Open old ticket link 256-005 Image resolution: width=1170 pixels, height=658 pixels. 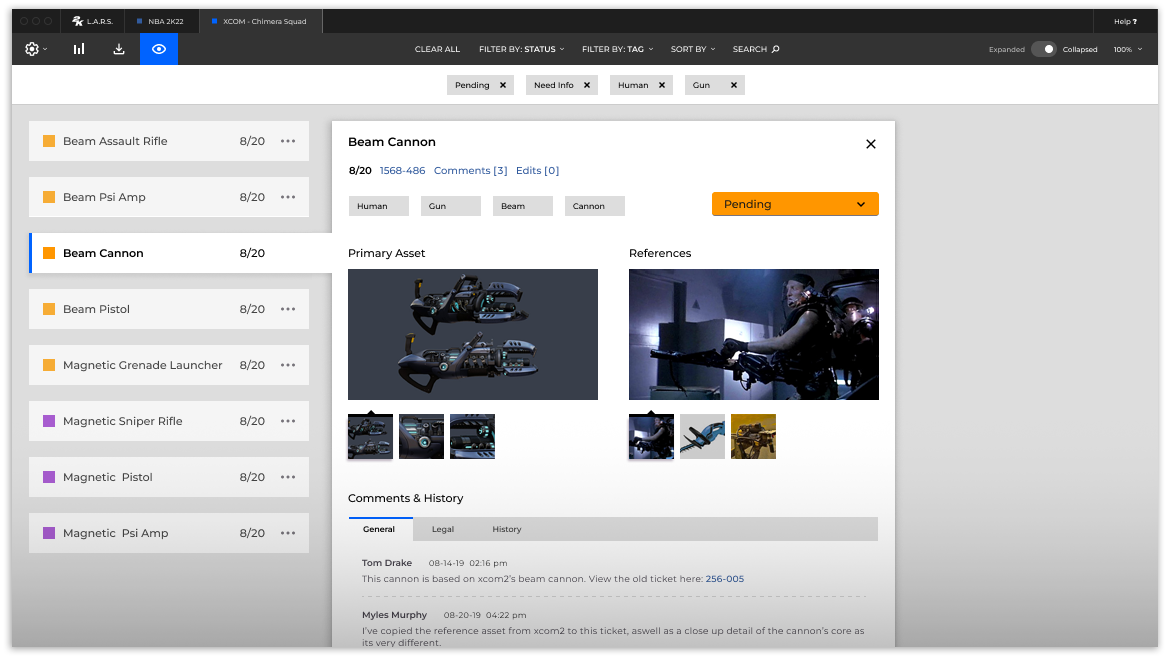725,579
